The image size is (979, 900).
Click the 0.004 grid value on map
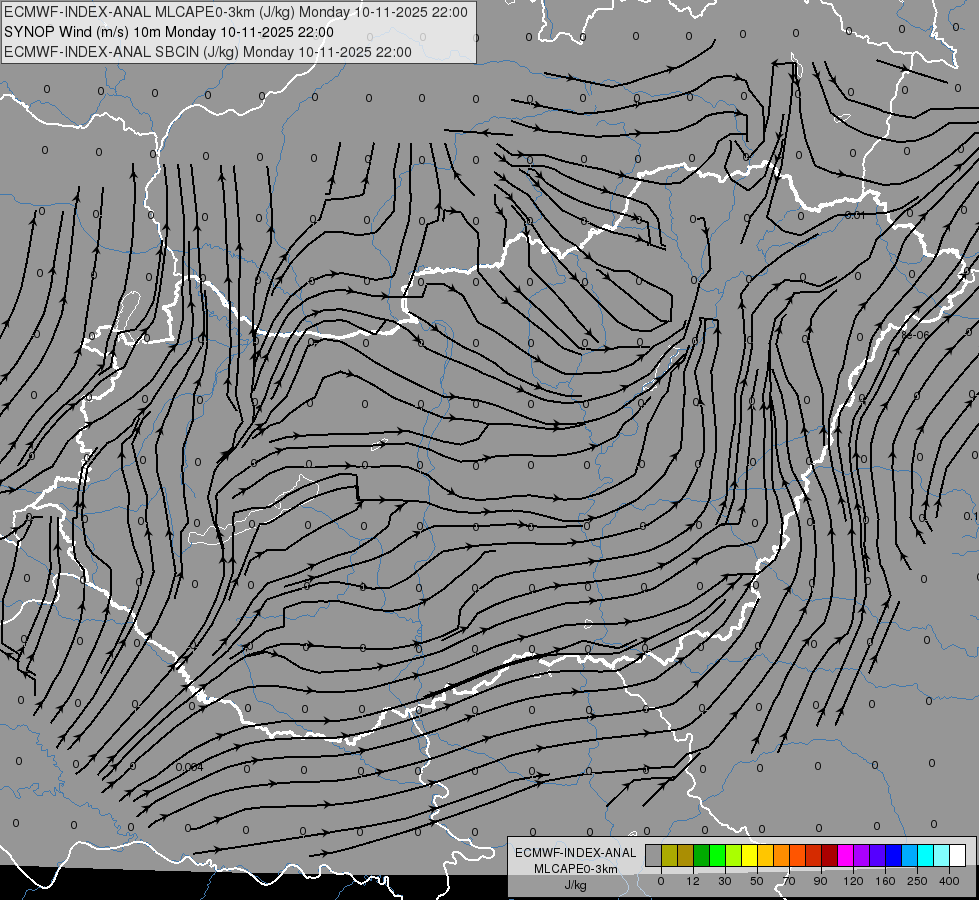coord(189,767)
